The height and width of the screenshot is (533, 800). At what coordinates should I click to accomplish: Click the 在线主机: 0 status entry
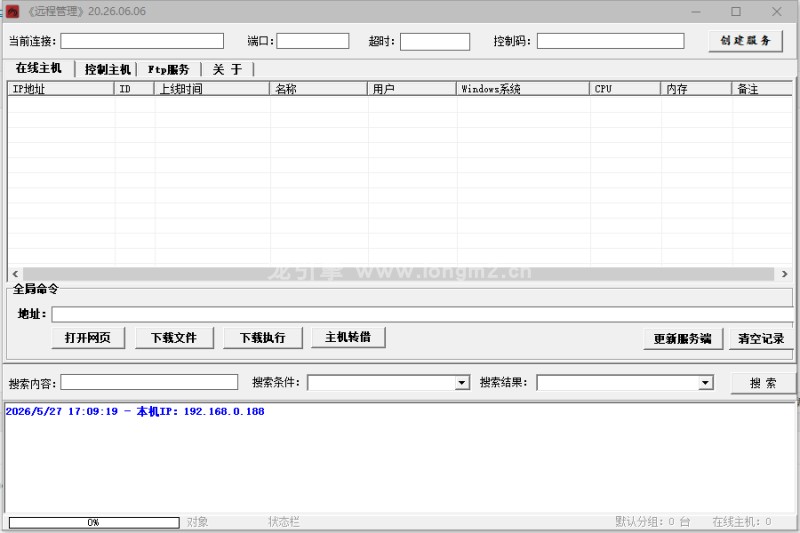tap(742, 522)
